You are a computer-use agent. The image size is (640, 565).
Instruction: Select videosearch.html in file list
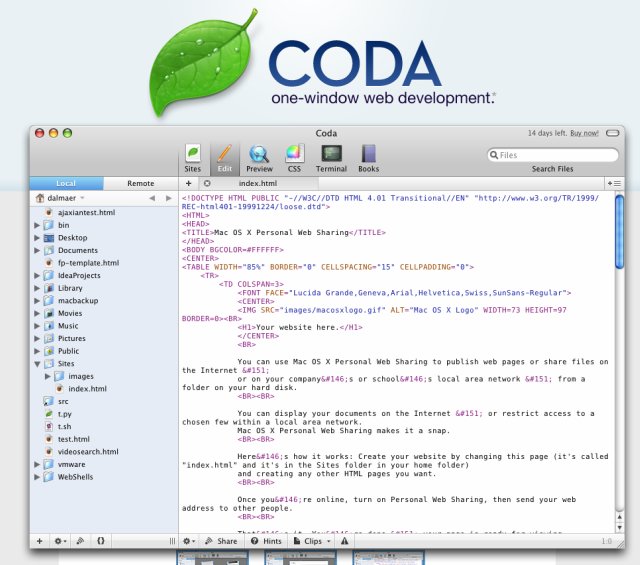pos(87,452)
